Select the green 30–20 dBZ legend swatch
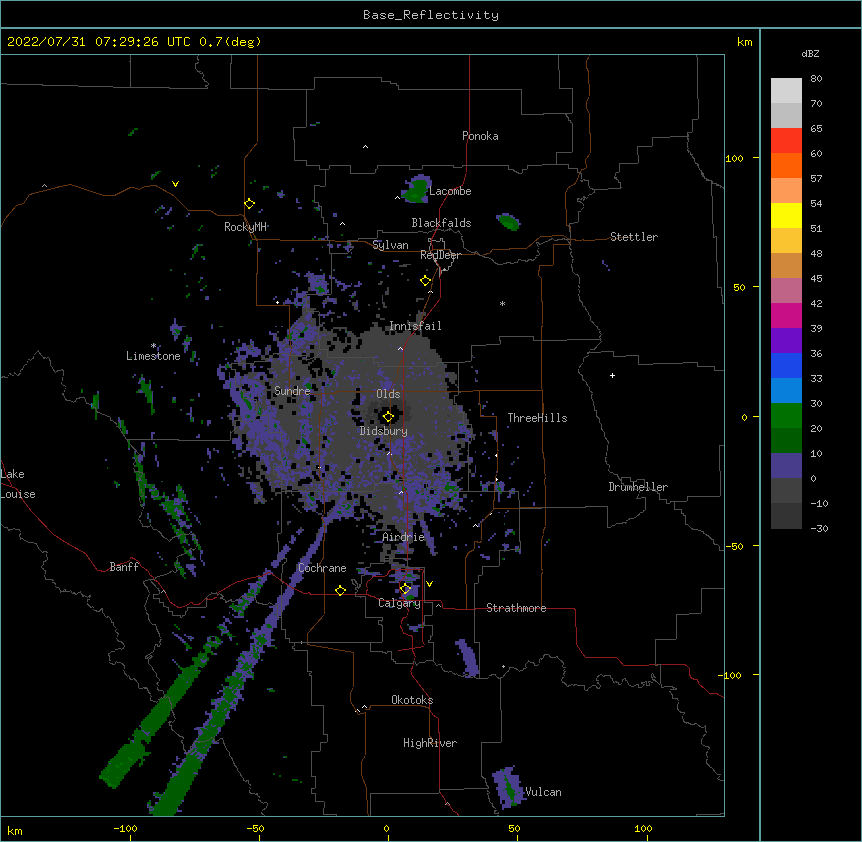862x842 pixels. [786, 416]
